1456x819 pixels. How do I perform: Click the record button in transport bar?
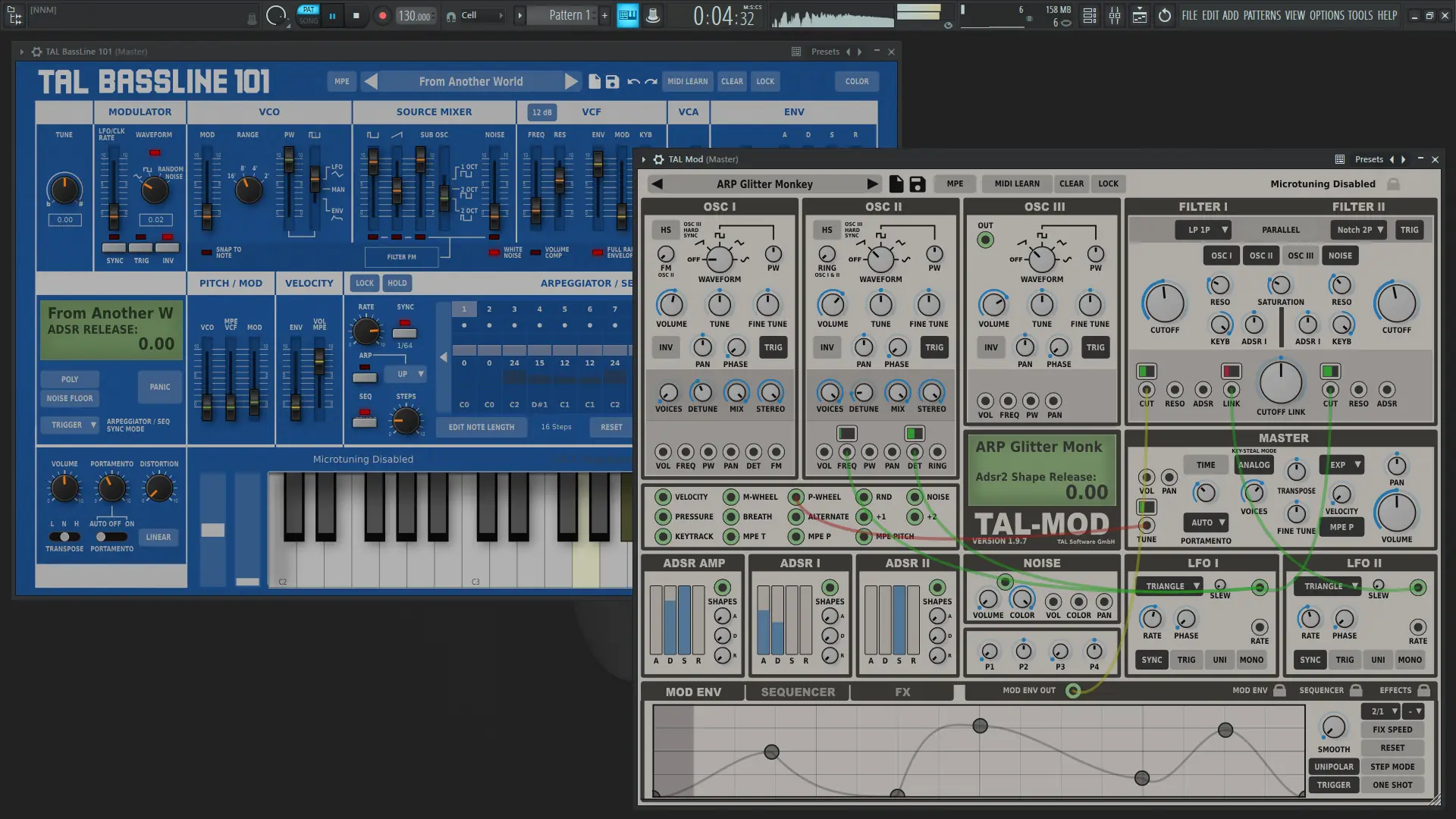[x=382, y=15]
